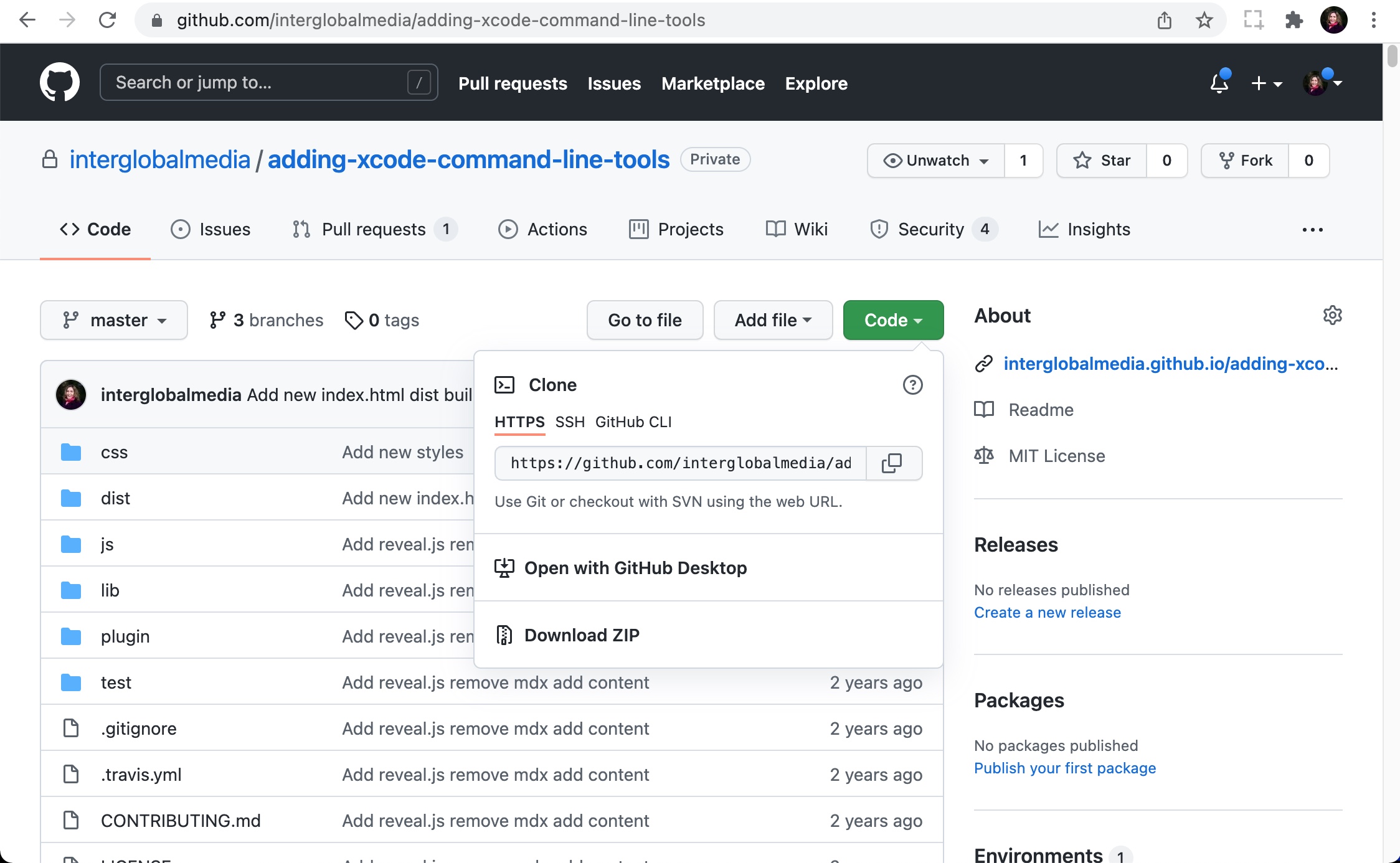Open the About section settings gear
This screenshot has width=1400, height=863.
pyautogui.click(x=1332, y=315)
